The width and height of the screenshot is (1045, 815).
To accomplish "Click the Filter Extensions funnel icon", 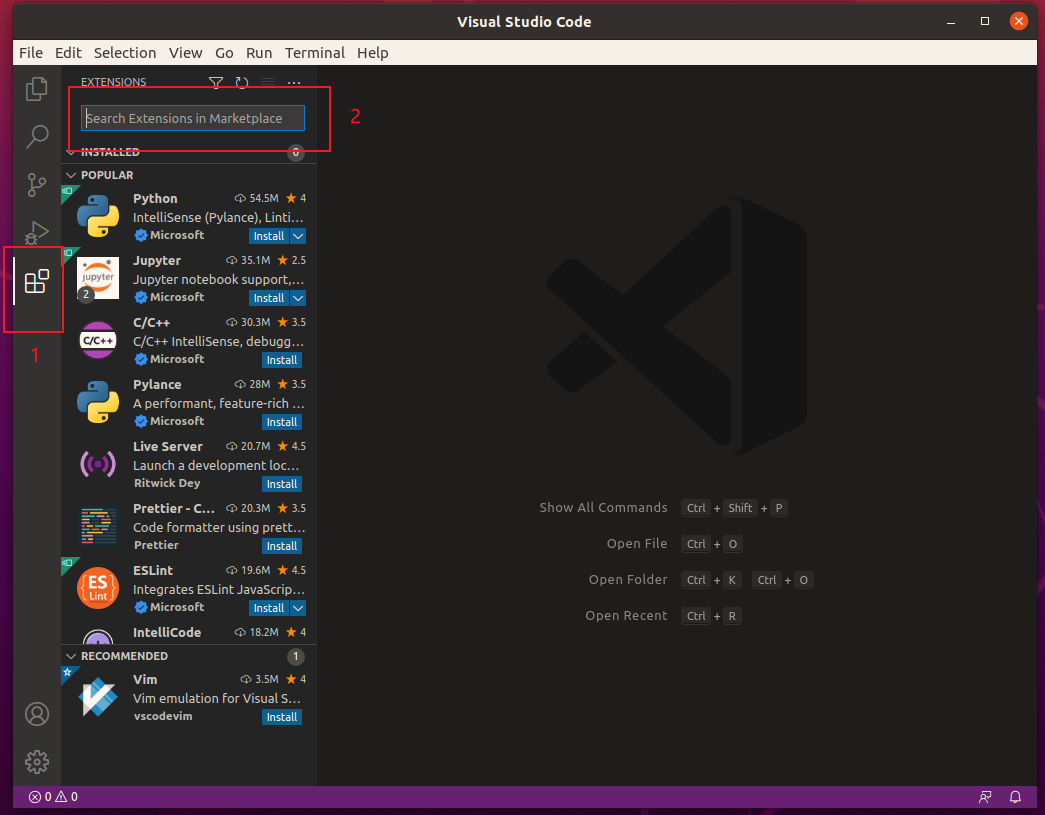I will point(216,82).
